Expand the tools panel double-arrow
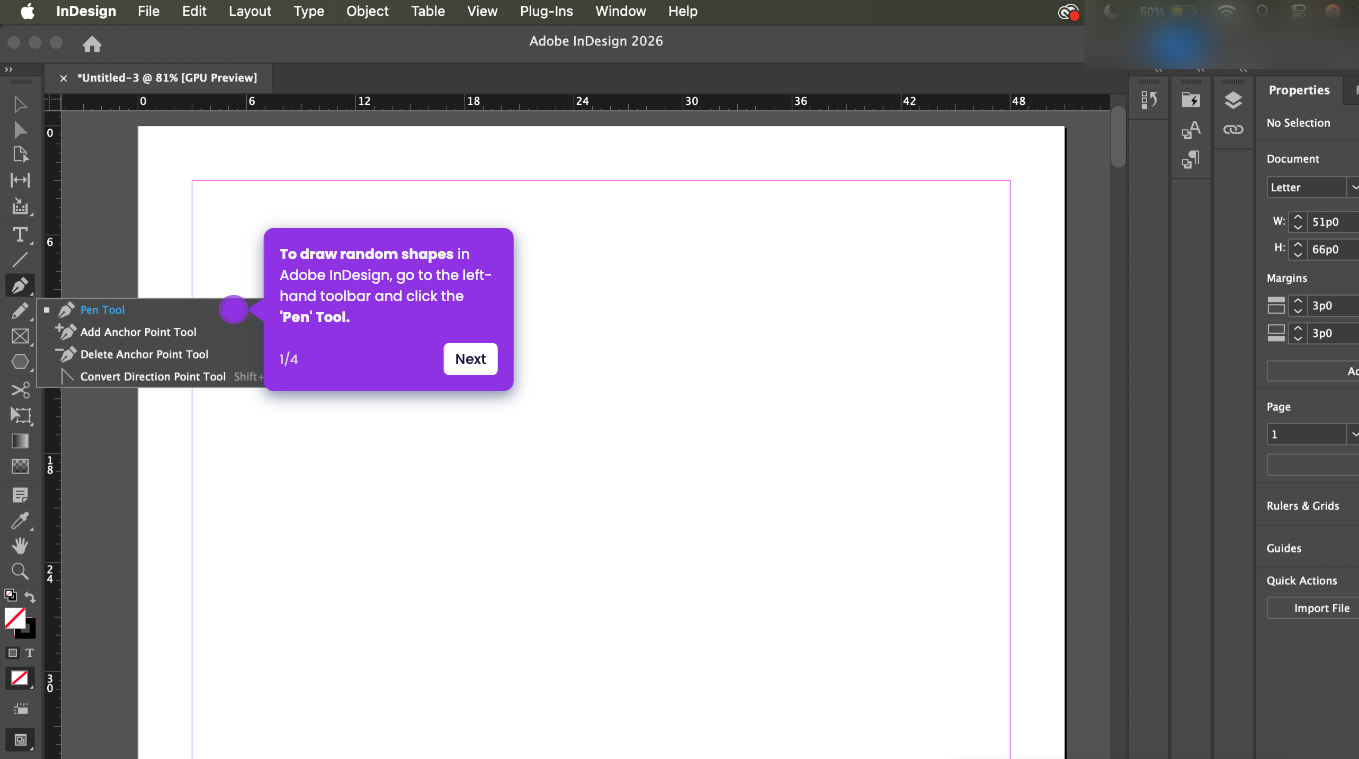 click(8, 70)
